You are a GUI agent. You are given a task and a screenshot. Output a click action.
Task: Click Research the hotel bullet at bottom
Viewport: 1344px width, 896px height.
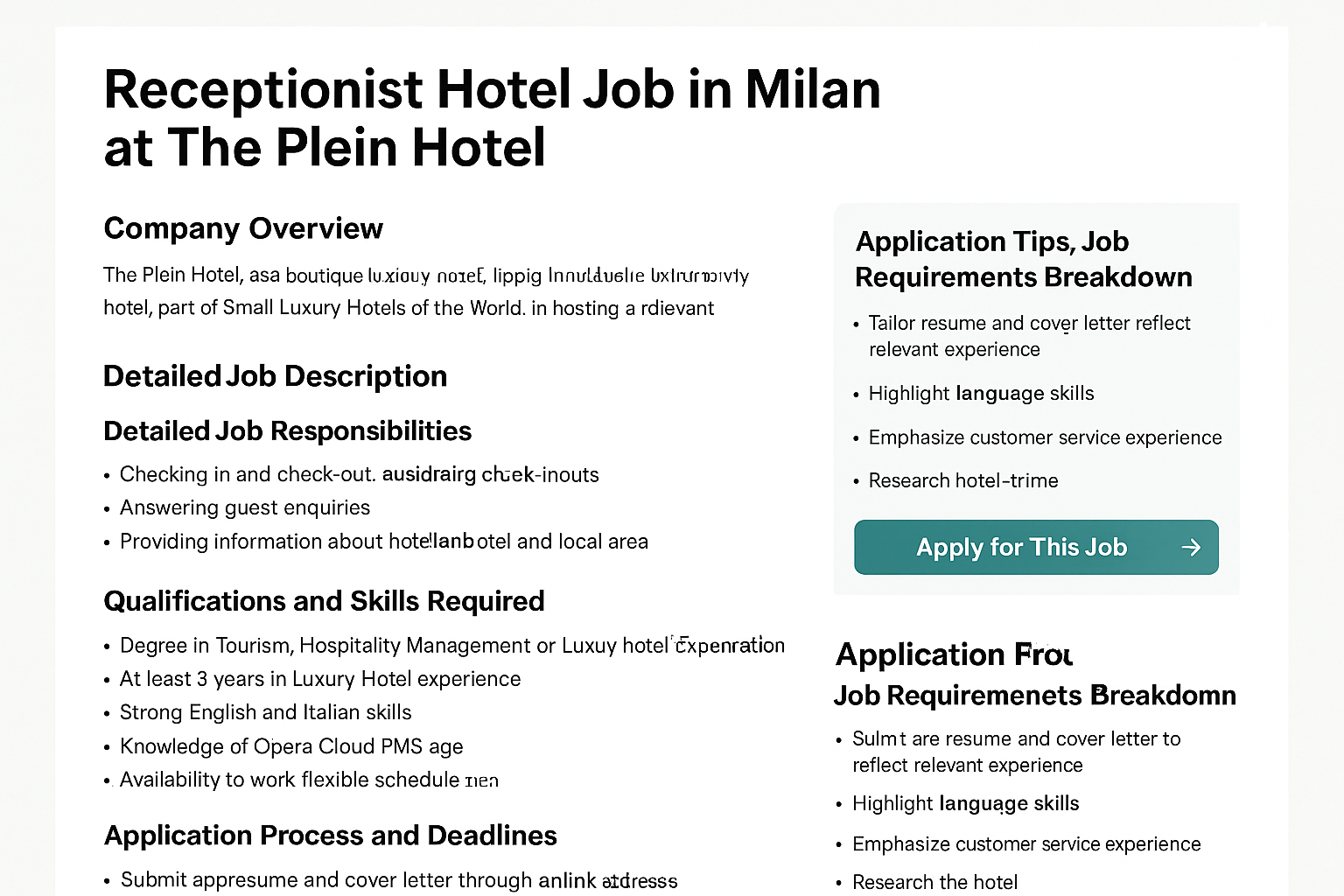click(x=935, y=882)
